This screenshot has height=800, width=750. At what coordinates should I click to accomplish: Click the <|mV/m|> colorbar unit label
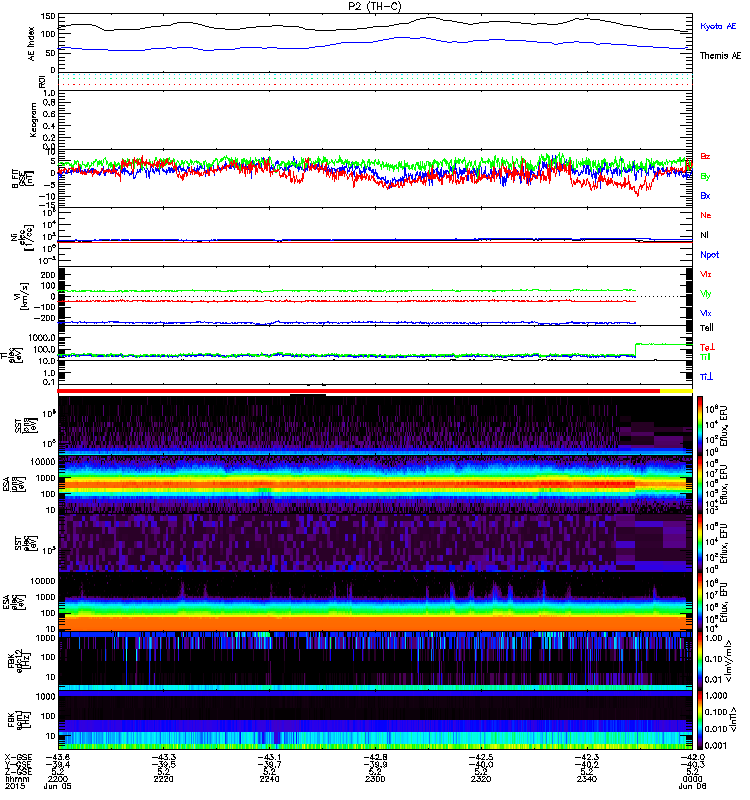click(x=731, y=662)
